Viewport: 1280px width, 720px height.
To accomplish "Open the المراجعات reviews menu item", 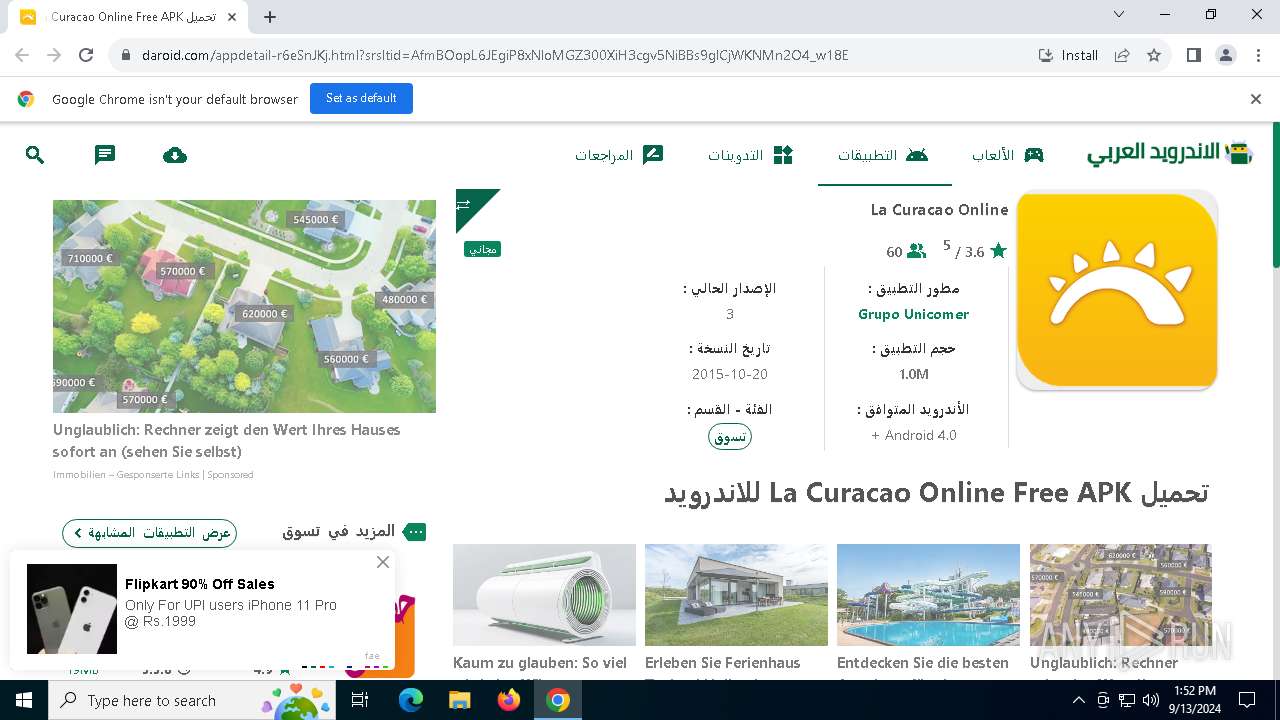I will click(619, 155).
